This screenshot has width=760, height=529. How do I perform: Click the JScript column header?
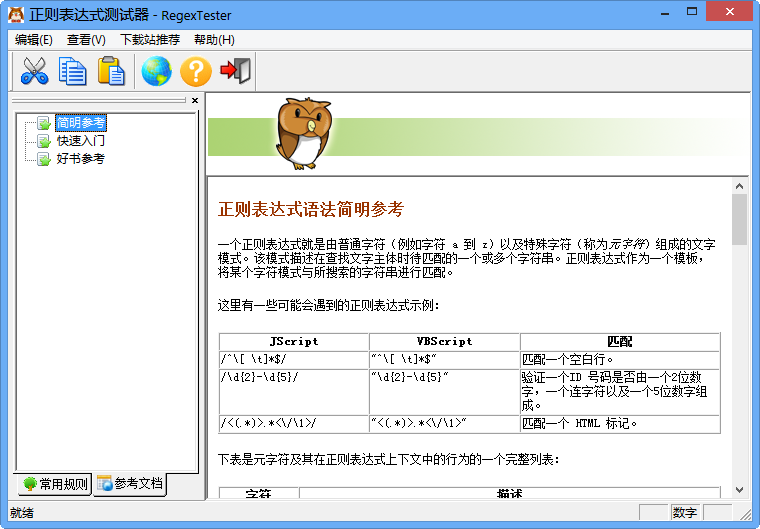pyautogui.click(x=294, y=341)
